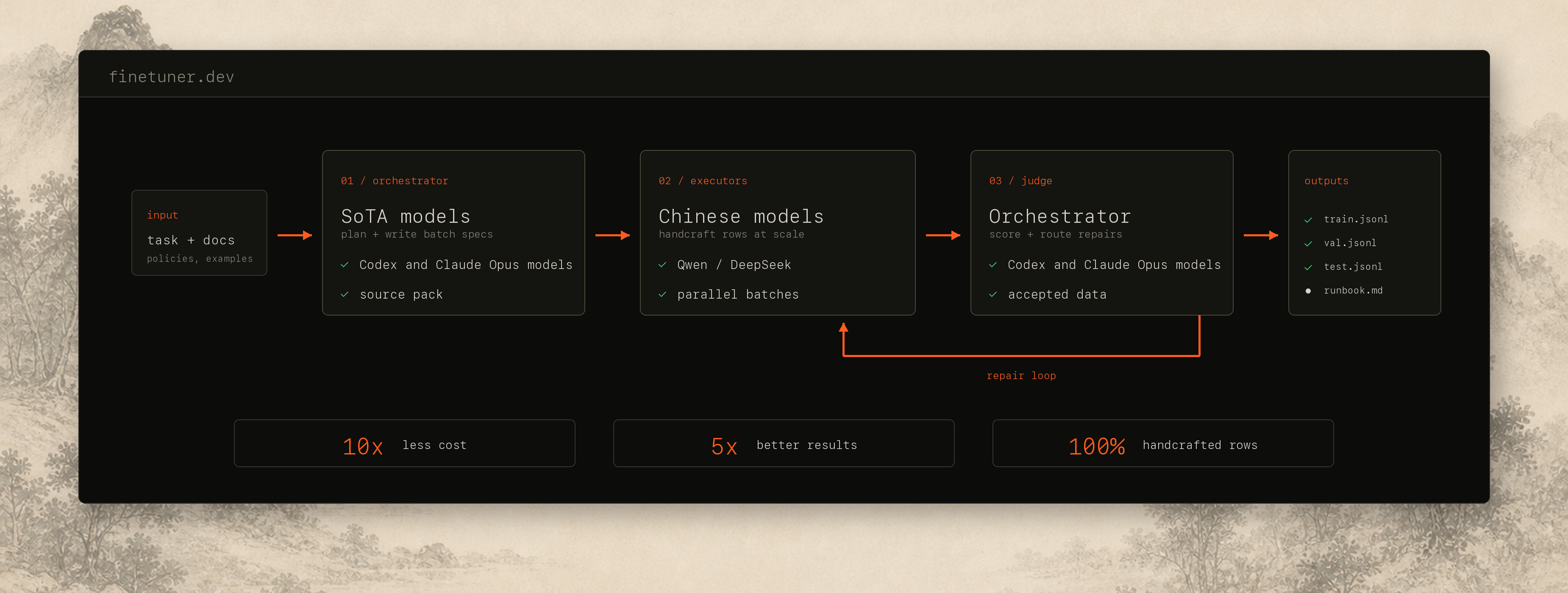Click the '5x' stat number
This screenshot has height=593, width=1568.
[x=724, y=446]
